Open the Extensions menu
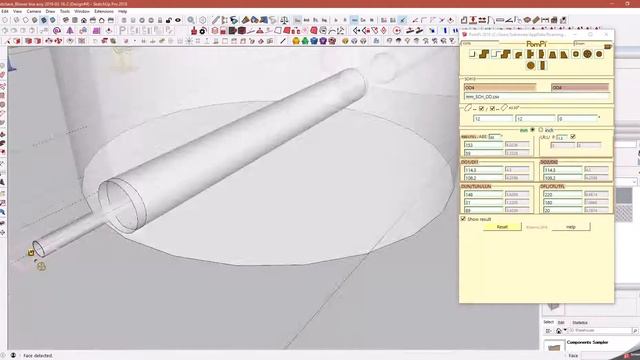 [x=104, y=11]
